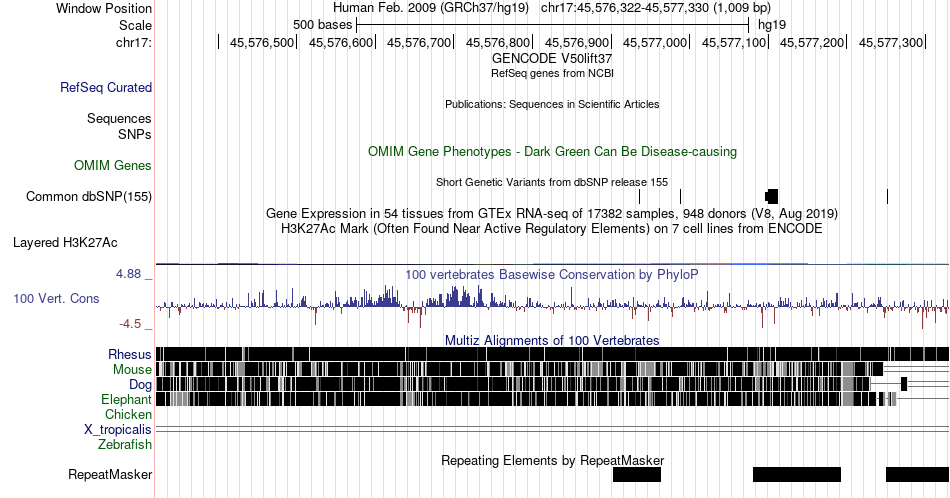Click chr17:45,576,322-45,577,330 position text
The width and height of the screenshot is (950, 498).
click(x=656, y=8)
